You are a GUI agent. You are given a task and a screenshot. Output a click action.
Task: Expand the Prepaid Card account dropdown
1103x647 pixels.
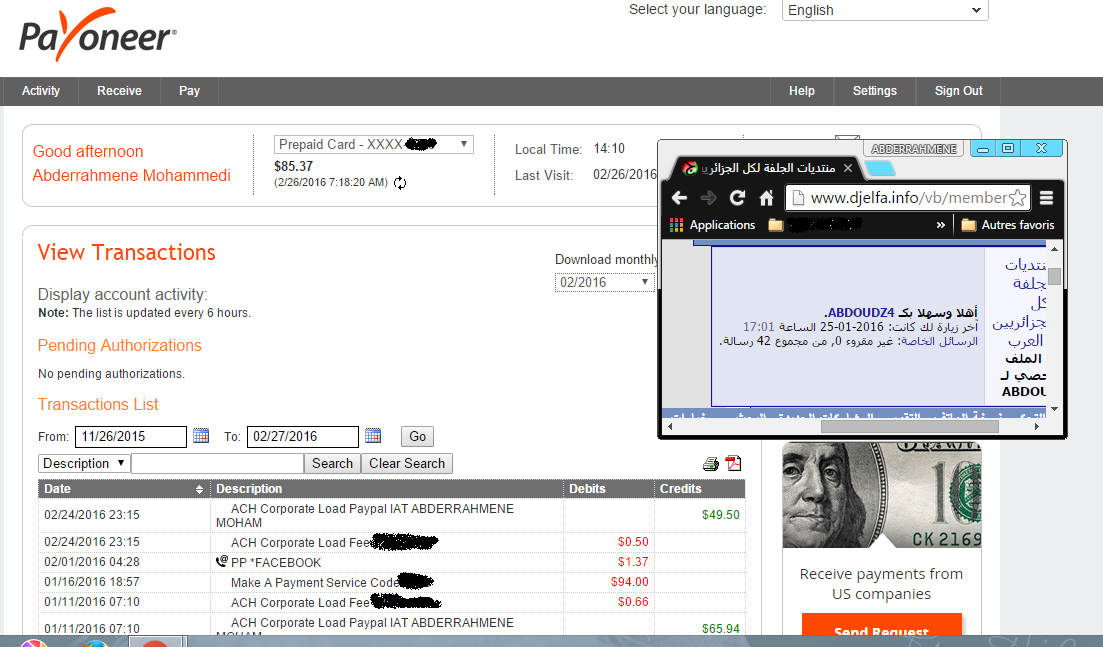373,145
